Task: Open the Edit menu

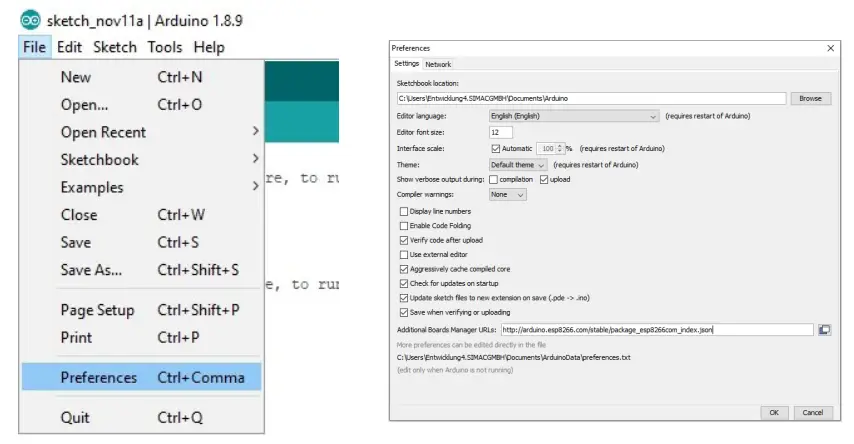Action: 69,47
